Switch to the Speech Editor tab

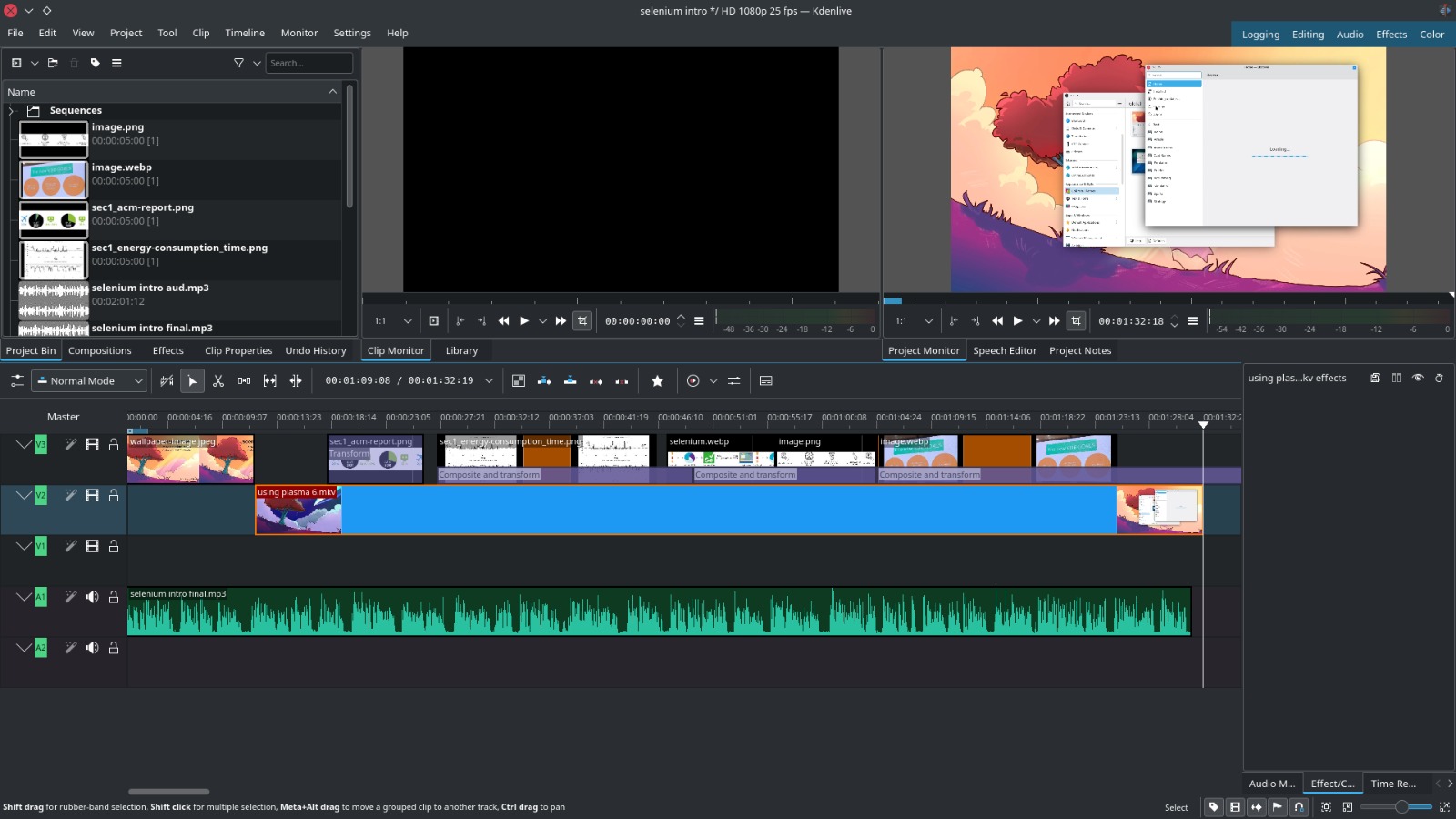[x=1005, y=350]
